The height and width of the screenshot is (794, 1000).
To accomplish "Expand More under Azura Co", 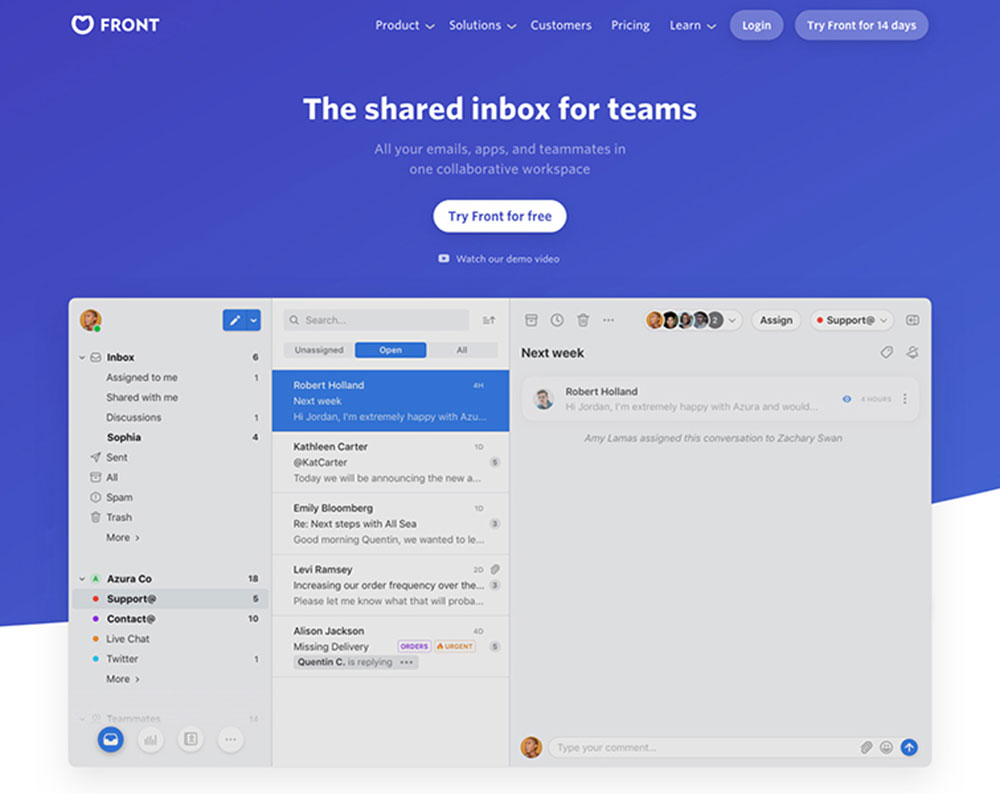I will coord(122,679).
